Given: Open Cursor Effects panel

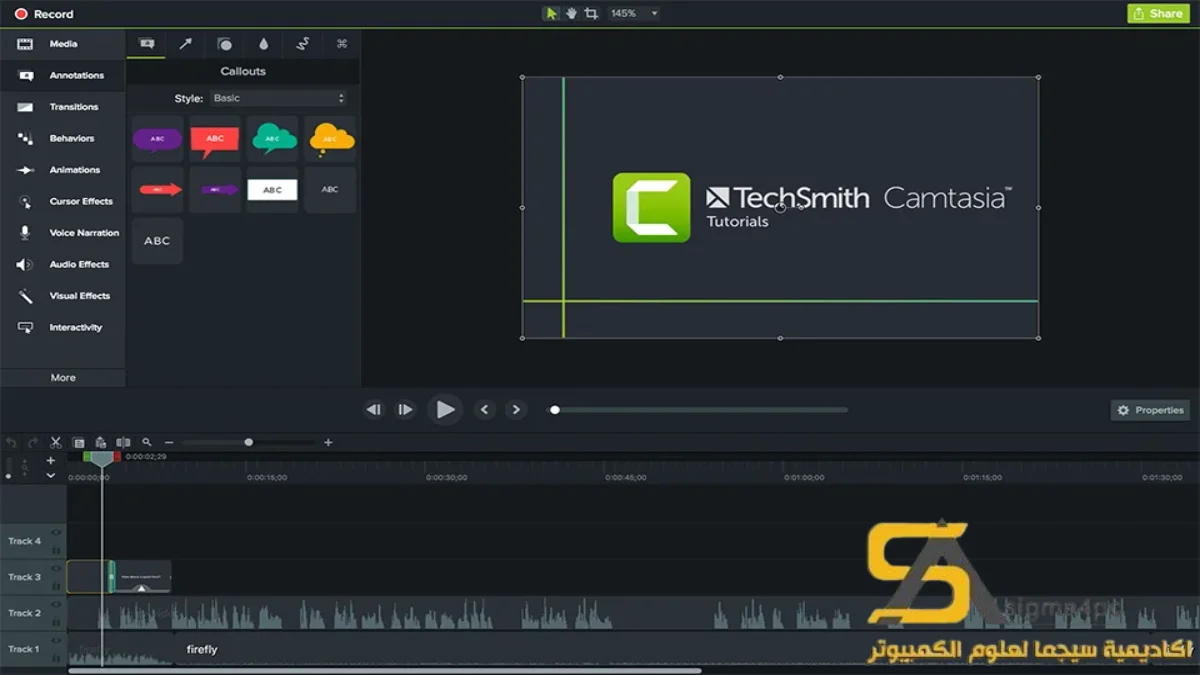Looking at the screenshot, I should click(62, 201).
